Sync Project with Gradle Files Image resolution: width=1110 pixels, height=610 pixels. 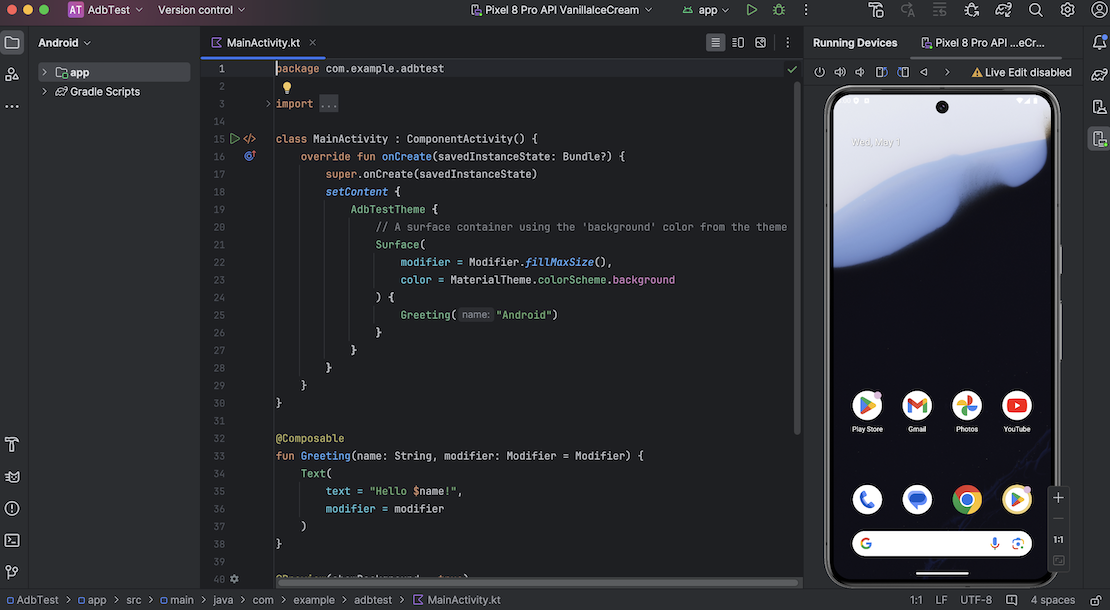1004,10
